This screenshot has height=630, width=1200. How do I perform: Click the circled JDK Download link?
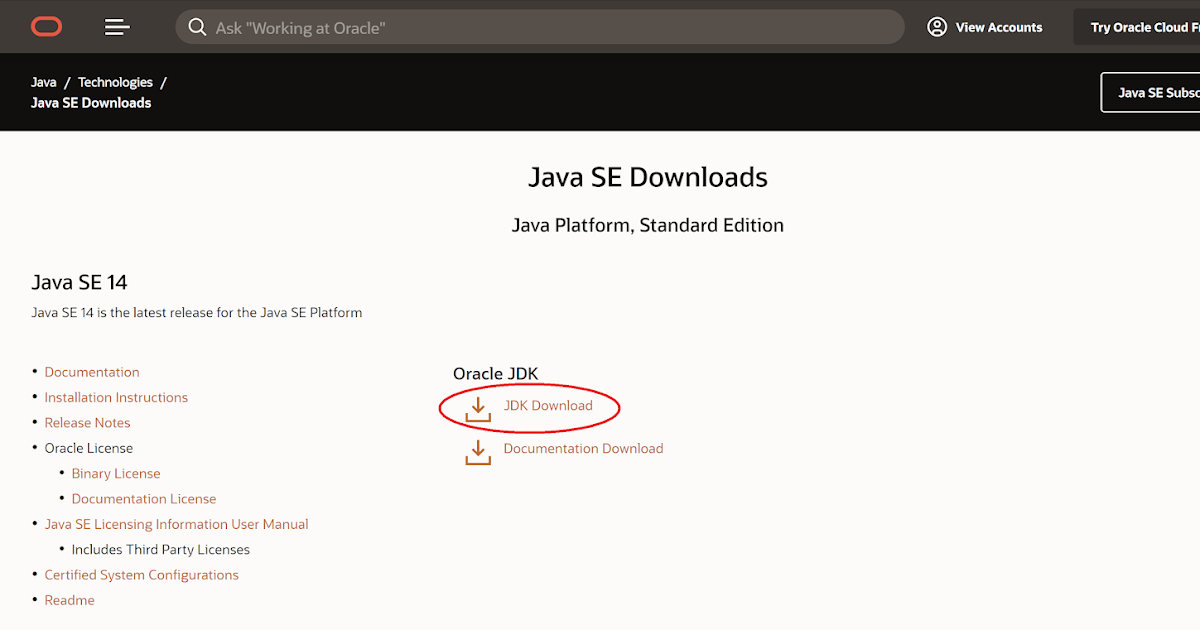(x=548, y=405)
